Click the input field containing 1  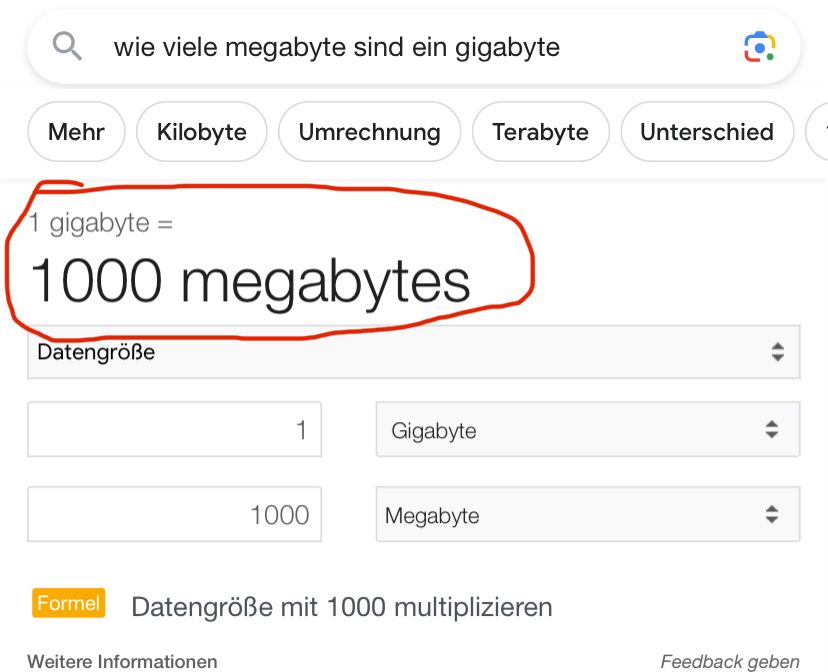(174, 430)
